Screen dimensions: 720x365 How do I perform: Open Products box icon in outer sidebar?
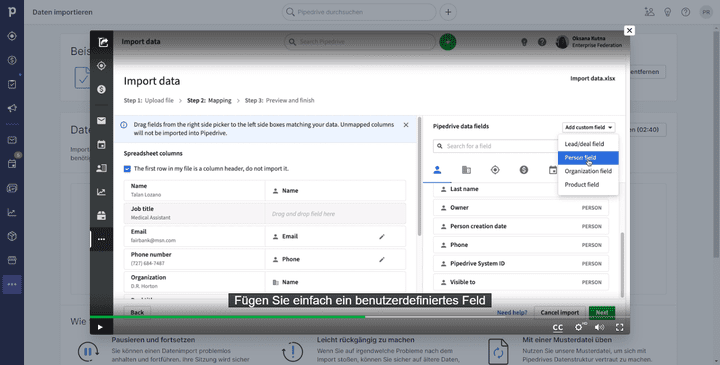click(12, 236)
